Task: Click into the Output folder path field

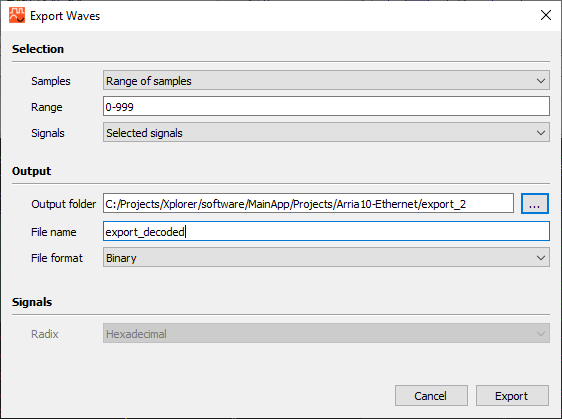Action: click(308, 203)
